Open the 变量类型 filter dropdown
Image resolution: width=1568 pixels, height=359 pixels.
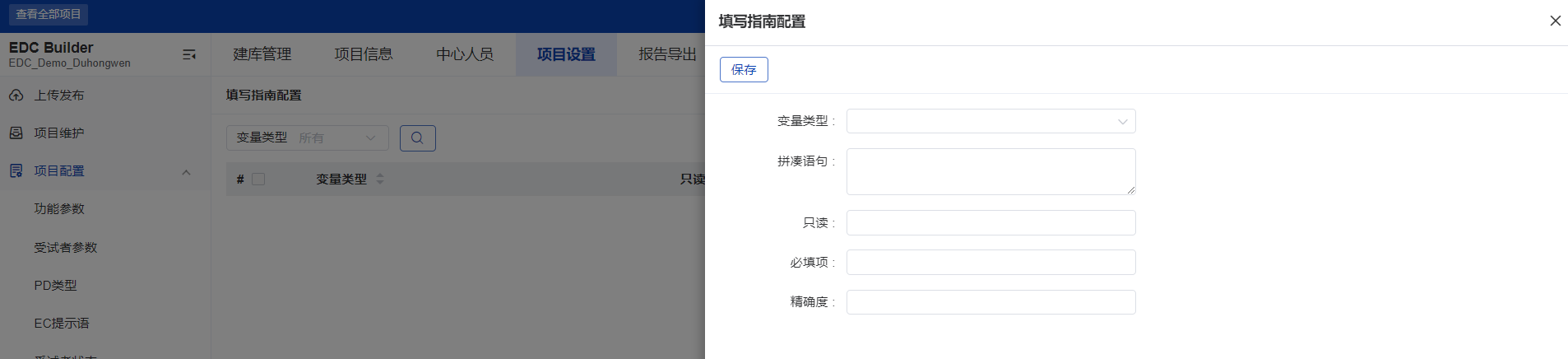coord(307,138)
